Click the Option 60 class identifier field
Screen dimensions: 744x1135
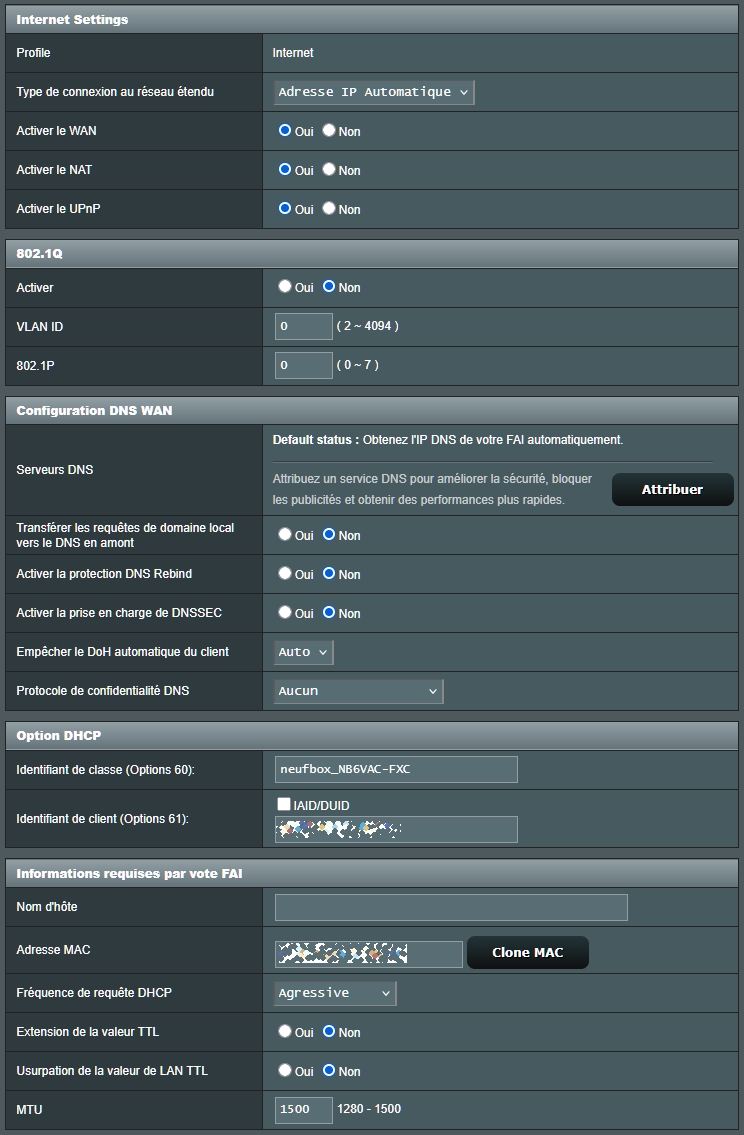pyautogui.click(x=396, y=769)
